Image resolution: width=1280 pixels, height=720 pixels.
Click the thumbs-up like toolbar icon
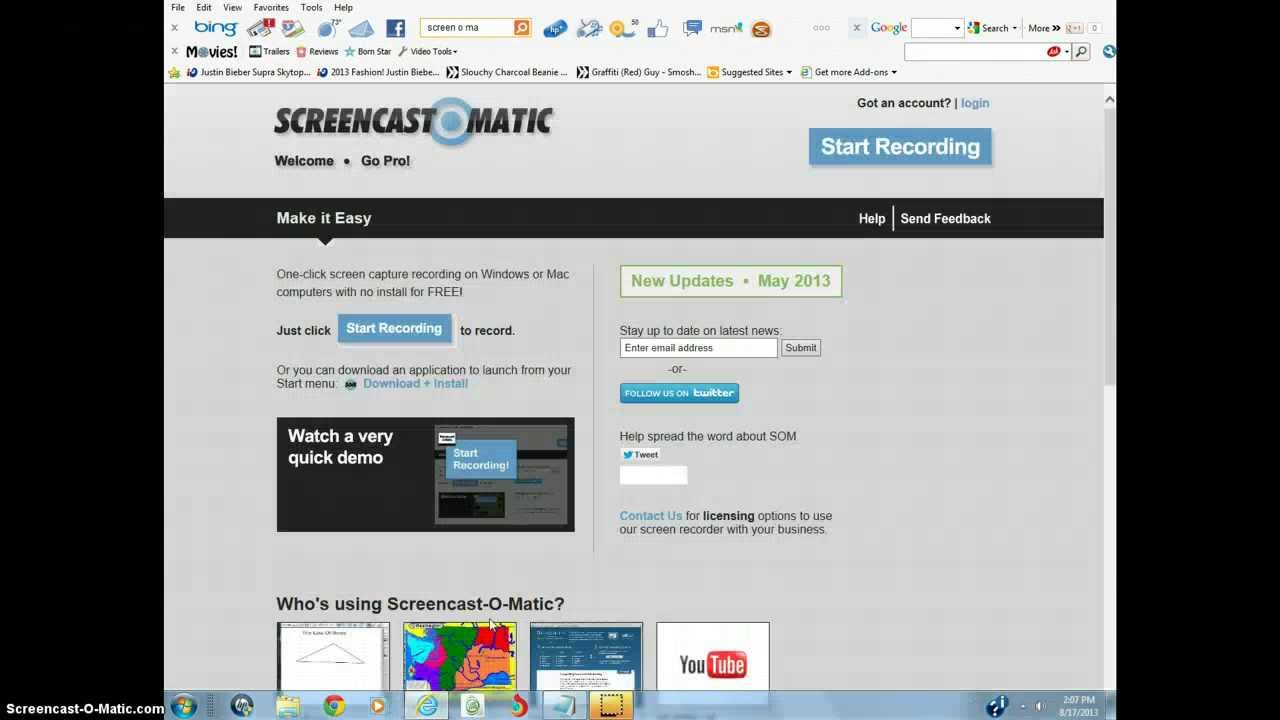point(657,28)
